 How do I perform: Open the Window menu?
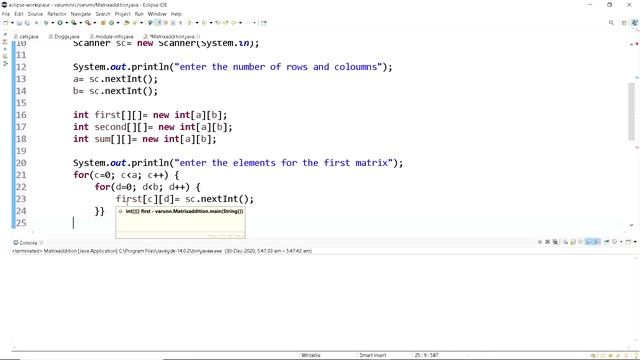click(x=157, y=14)
